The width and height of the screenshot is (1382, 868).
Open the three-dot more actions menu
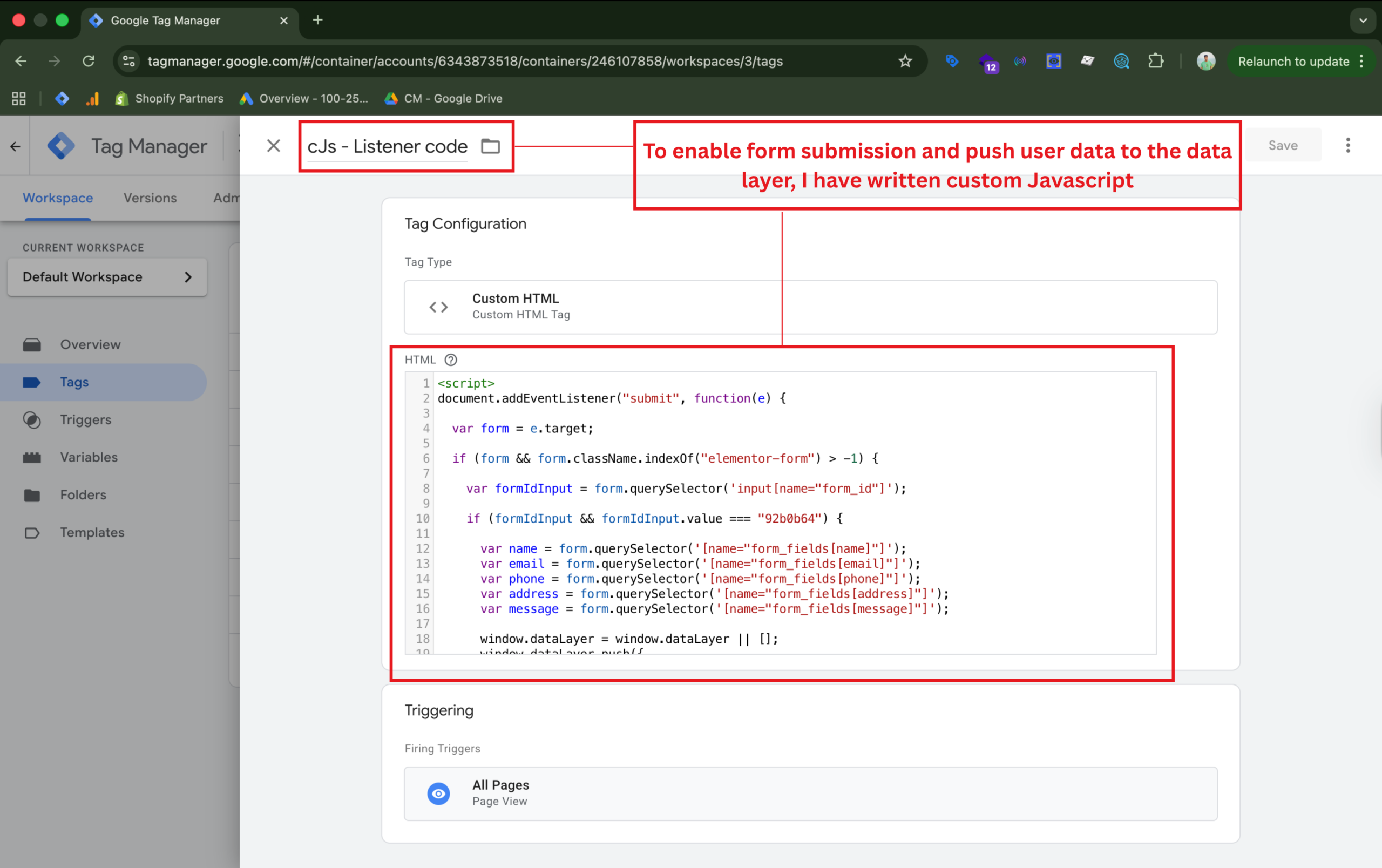(x=1347, y=146)
